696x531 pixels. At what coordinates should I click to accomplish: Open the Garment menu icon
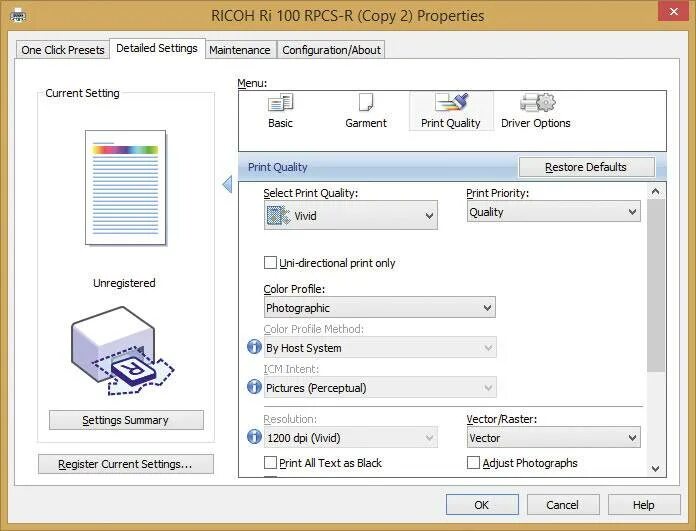366,111
